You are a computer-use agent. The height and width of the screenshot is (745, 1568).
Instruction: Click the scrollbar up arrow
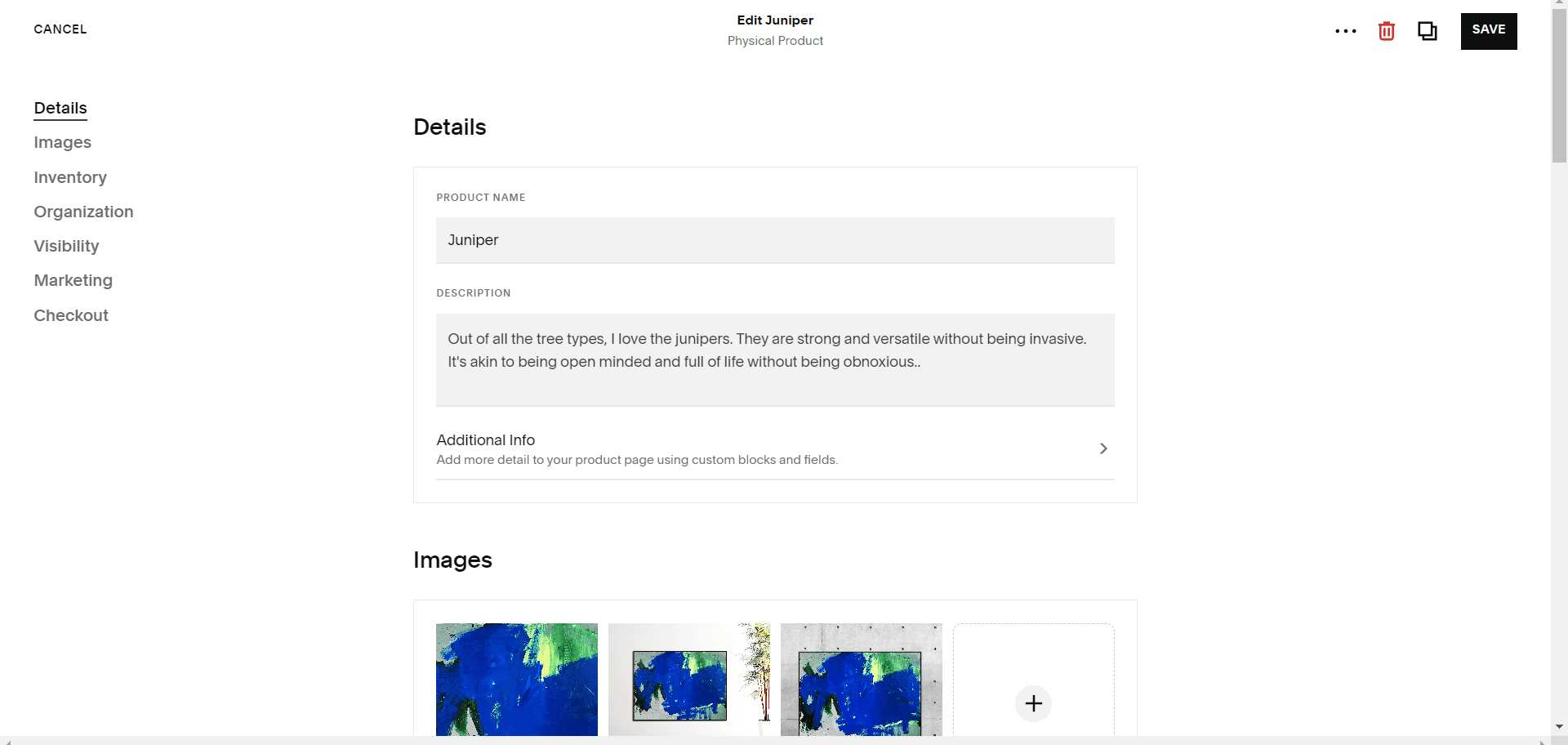(1560, 4)
